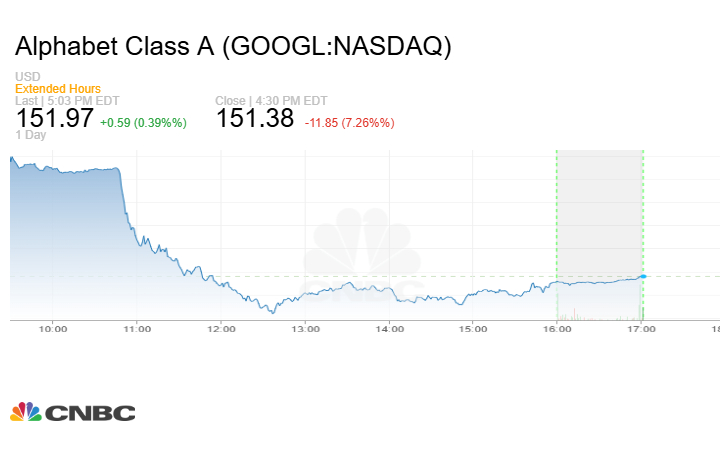Screen dimensions: 720x450
Task: Click the green +0.59 (0.39%) change
Action: 144,123
